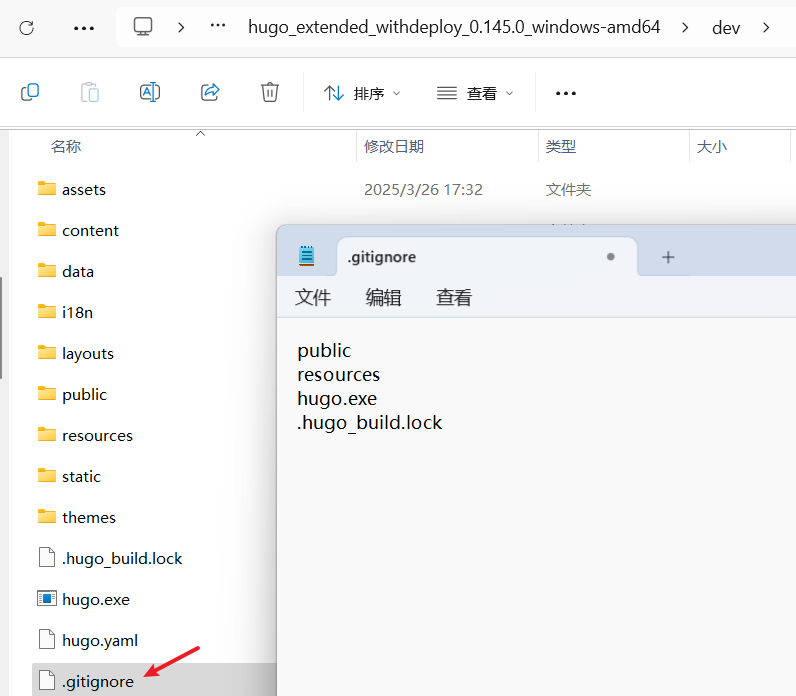The height and width of the screenshot is (696, 796).
Task: Click the Notepad app icon in title bar
Action: coord(306,257)
